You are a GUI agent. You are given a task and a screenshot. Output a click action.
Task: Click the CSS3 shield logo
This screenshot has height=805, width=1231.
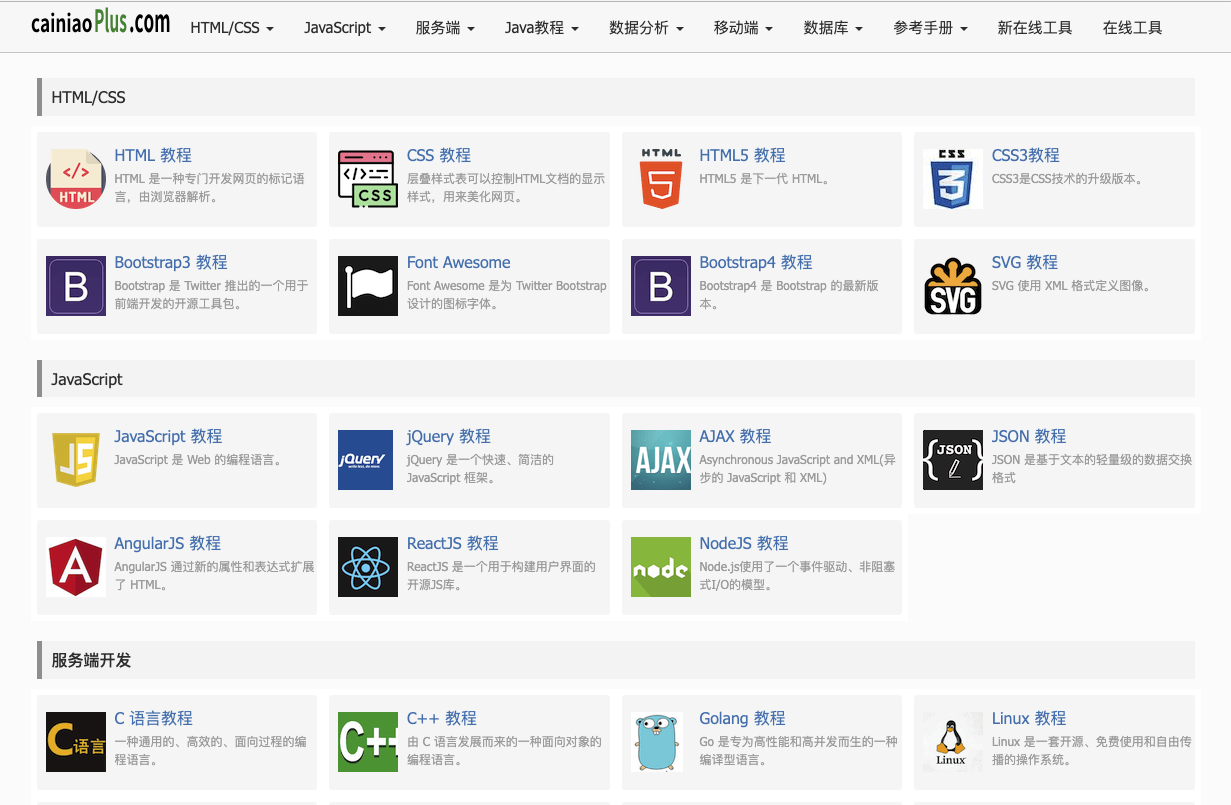pos(953,179)
